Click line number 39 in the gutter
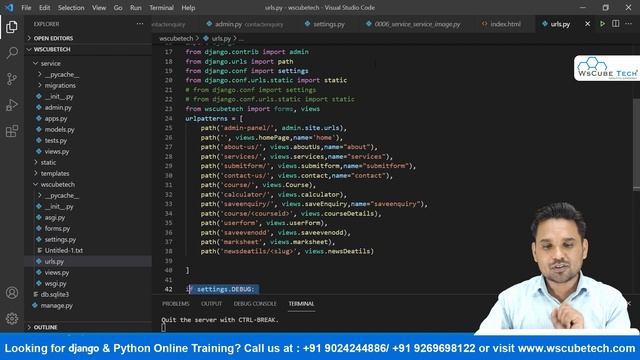This screenshot has height=360, width=640. [x=169, y=261]
